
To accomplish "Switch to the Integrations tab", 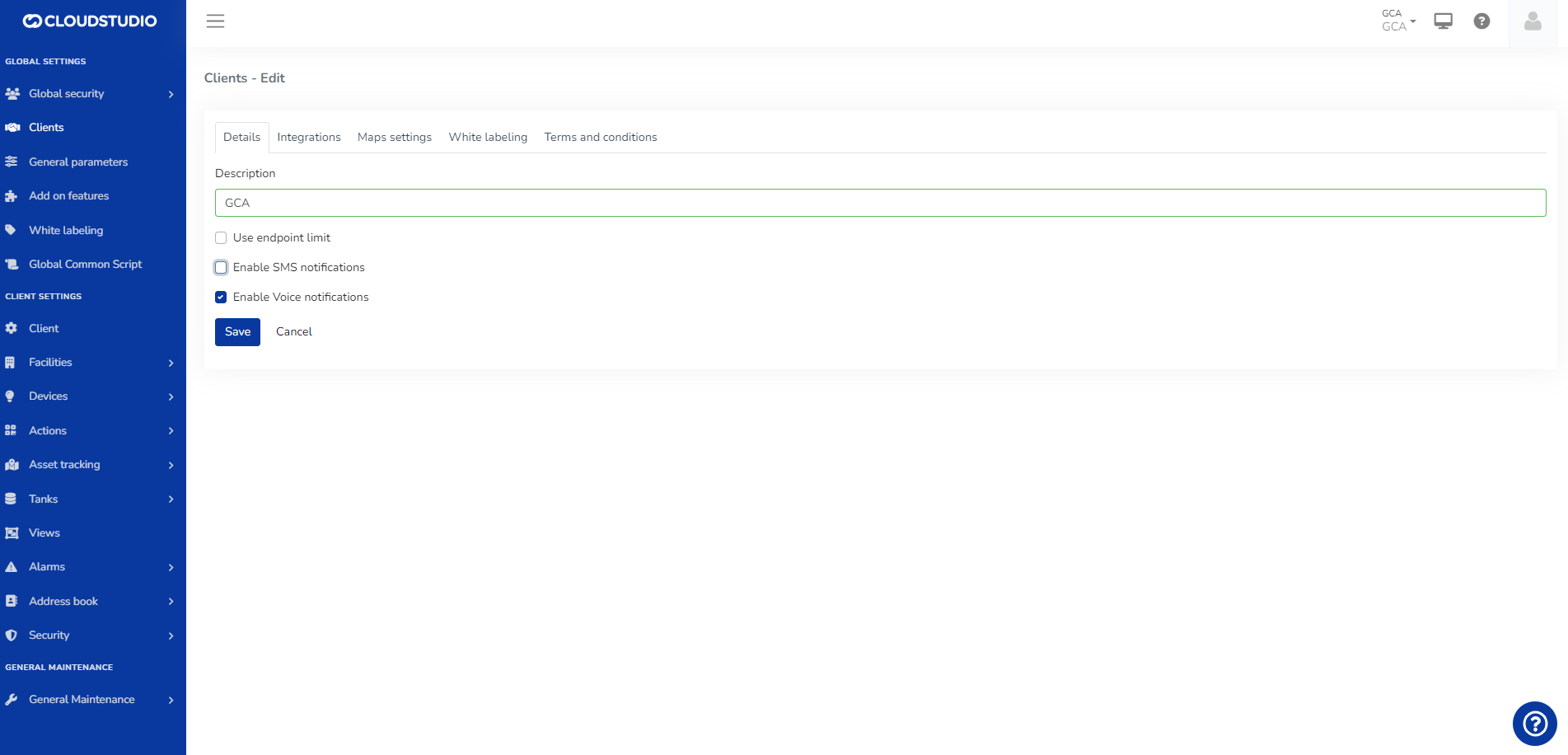I will click(x=308, y=138).
